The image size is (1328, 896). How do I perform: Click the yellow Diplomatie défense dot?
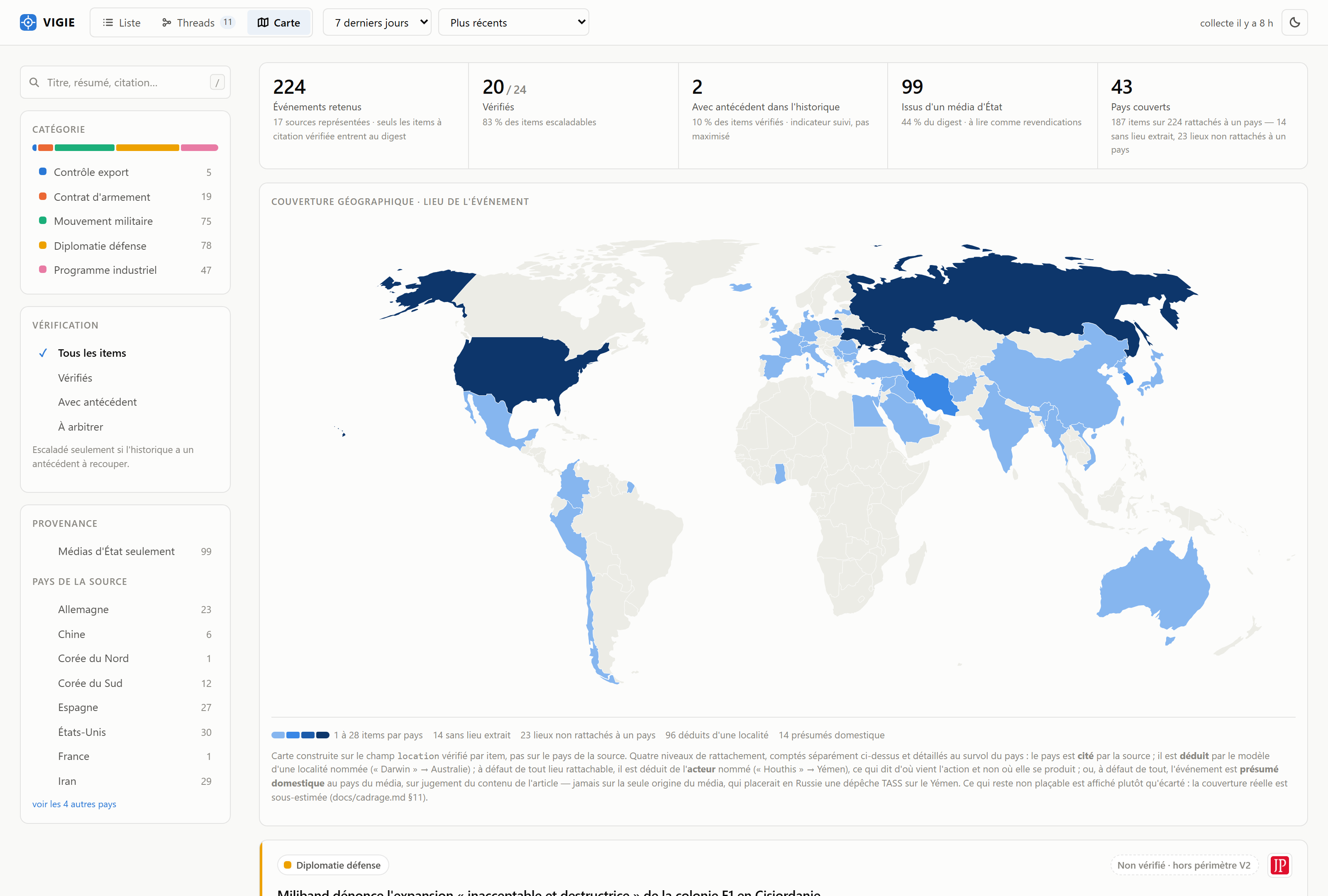pos(43,245)
